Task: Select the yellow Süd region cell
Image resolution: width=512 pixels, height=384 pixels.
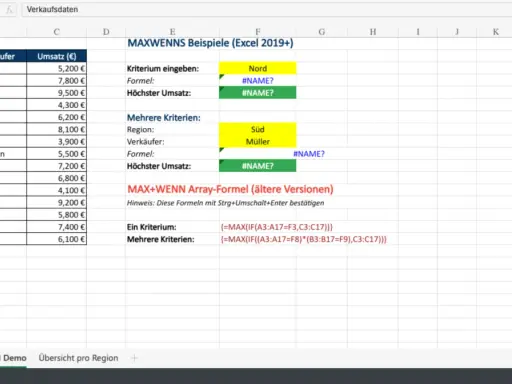Action: tap(258, 129)
